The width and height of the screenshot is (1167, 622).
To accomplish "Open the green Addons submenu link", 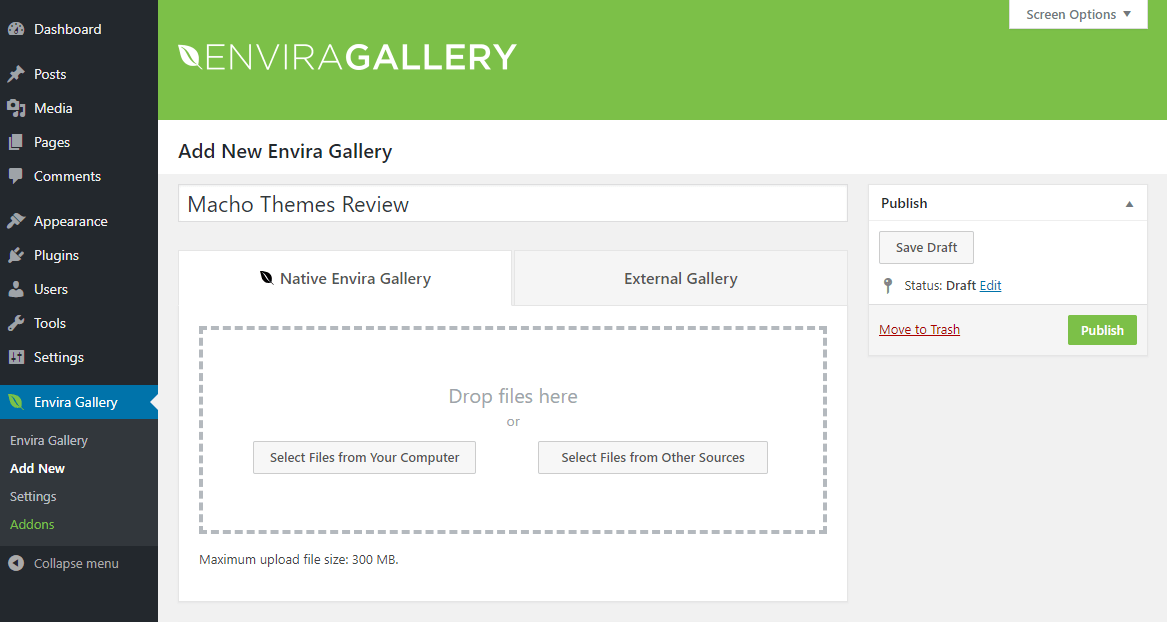I will coord(32,525).
